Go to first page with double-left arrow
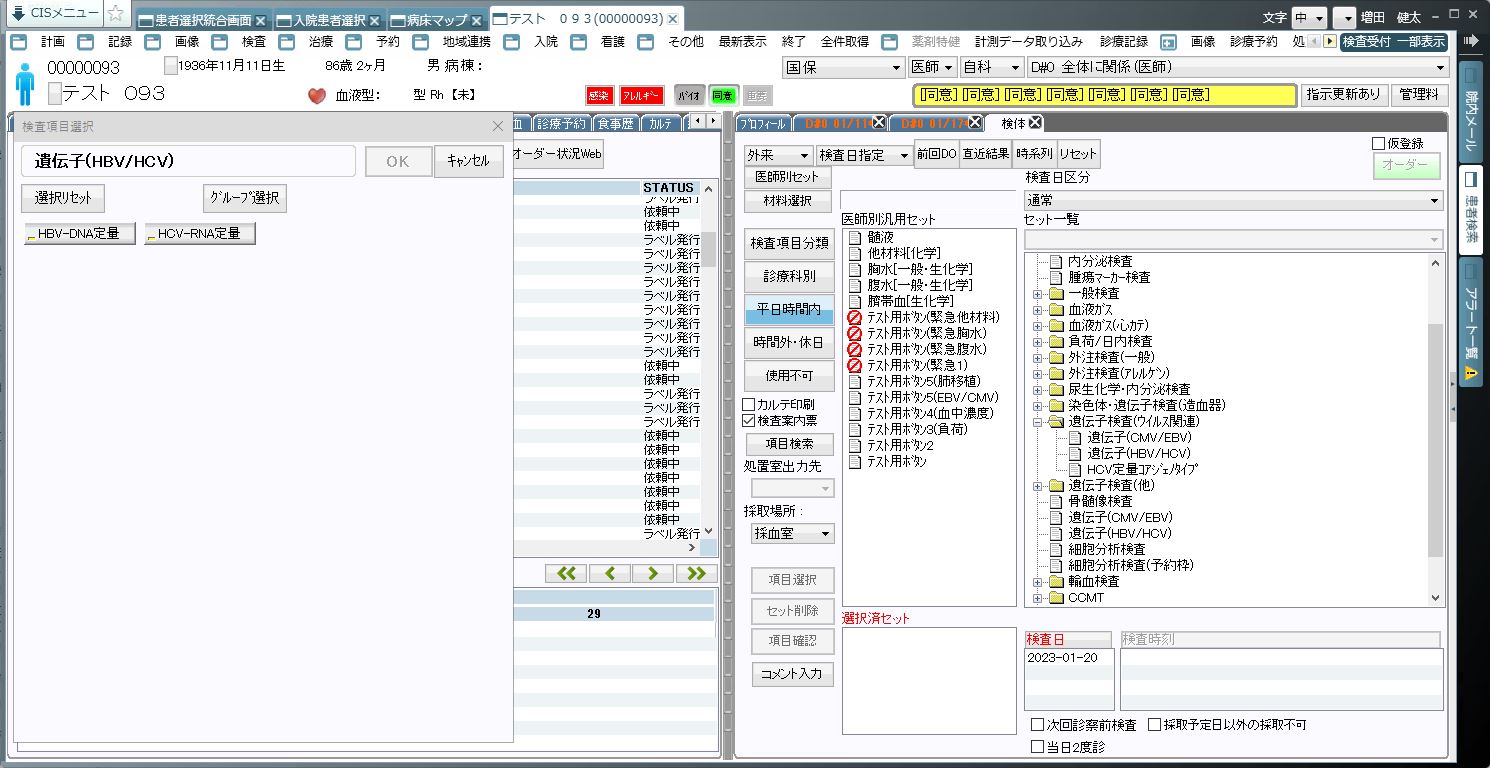 click(x=566, y=573)
